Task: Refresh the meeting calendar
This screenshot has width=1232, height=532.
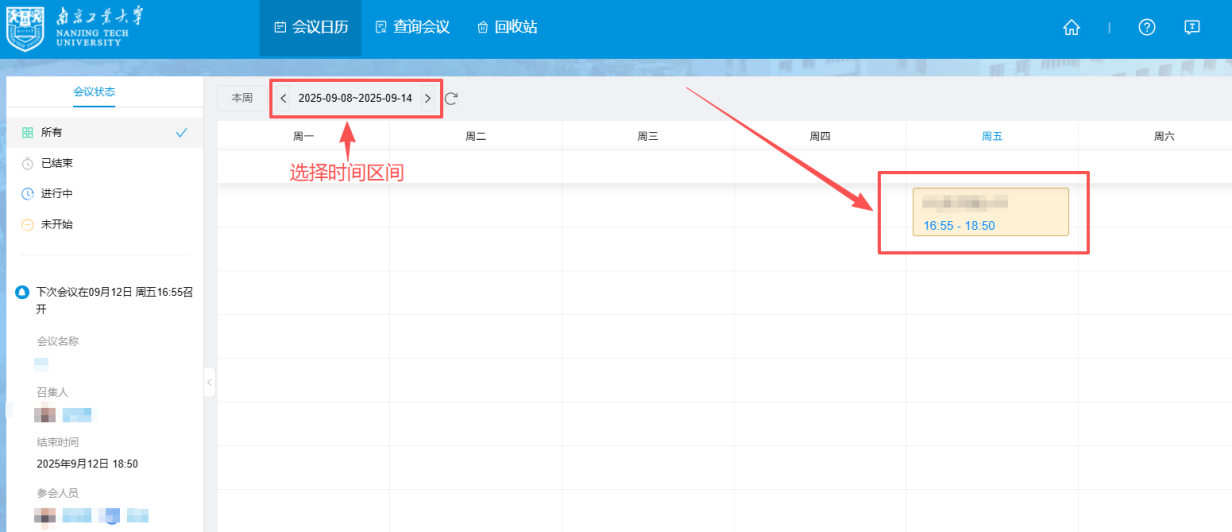Action: [x=451, y=98]
